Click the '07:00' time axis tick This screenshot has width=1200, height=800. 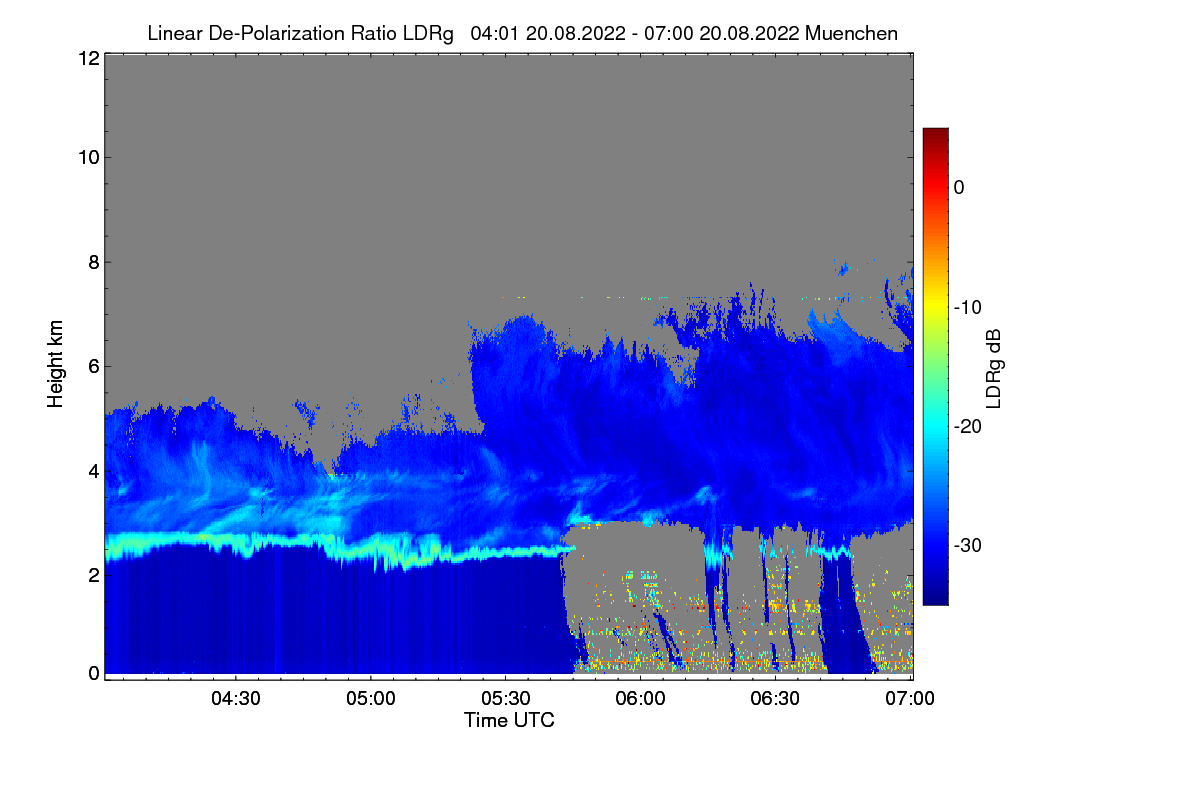point(911,698)
